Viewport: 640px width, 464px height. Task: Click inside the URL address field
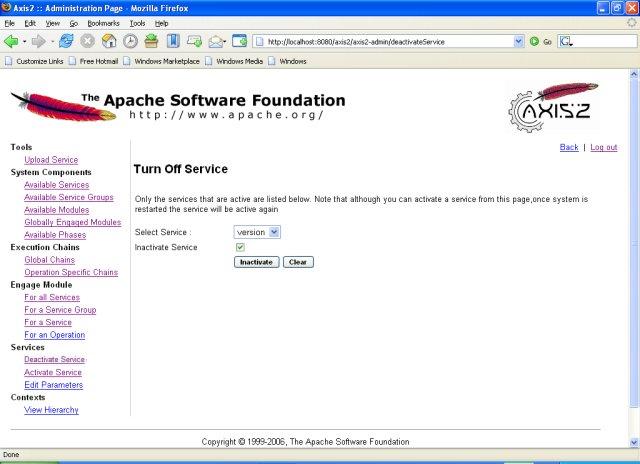tap(385, 41)
